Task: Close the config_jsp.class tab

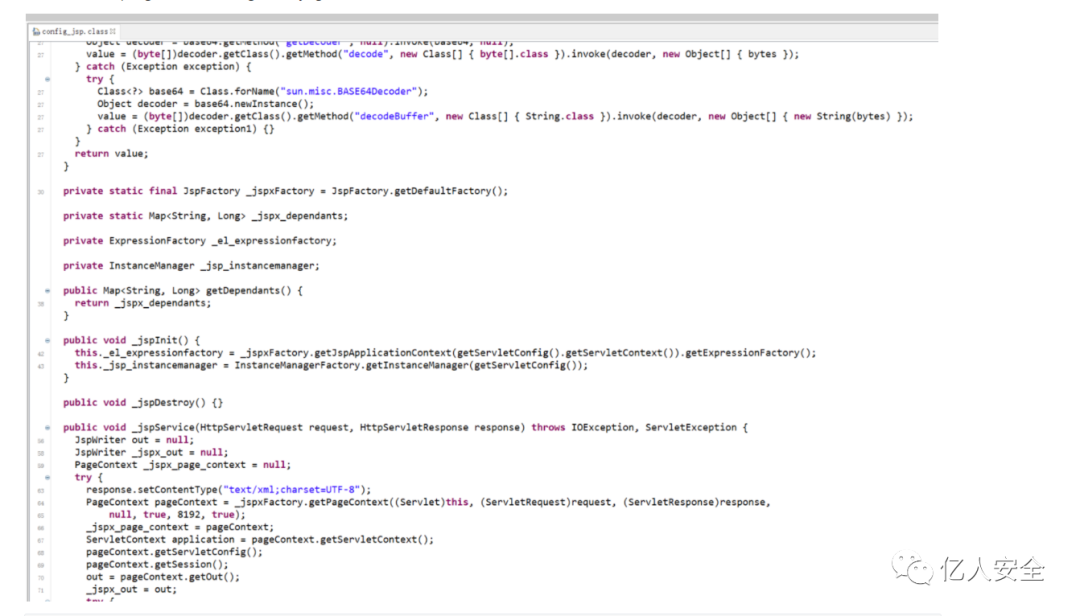Action: [x=113, y=32]
